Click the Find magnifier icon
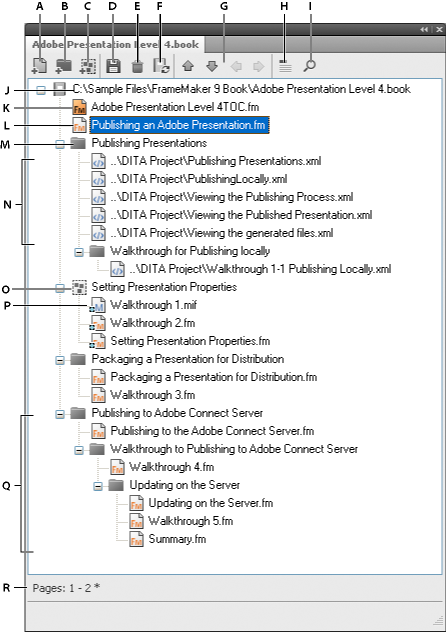Image resolution: width=446 pixels, height=632 pixels. coord(309,66)
